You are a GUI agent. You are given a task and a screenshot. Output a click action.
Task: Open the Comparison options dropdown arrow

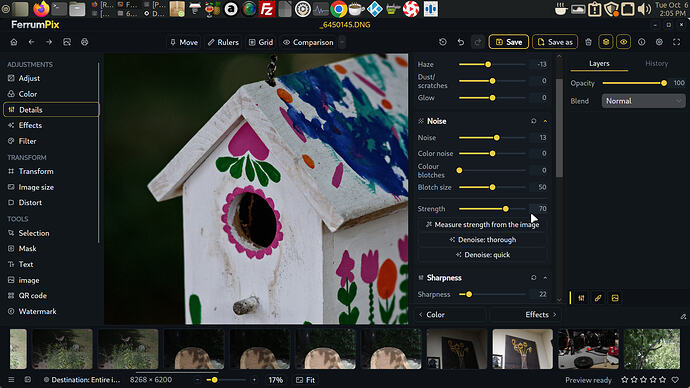[342, 42]
